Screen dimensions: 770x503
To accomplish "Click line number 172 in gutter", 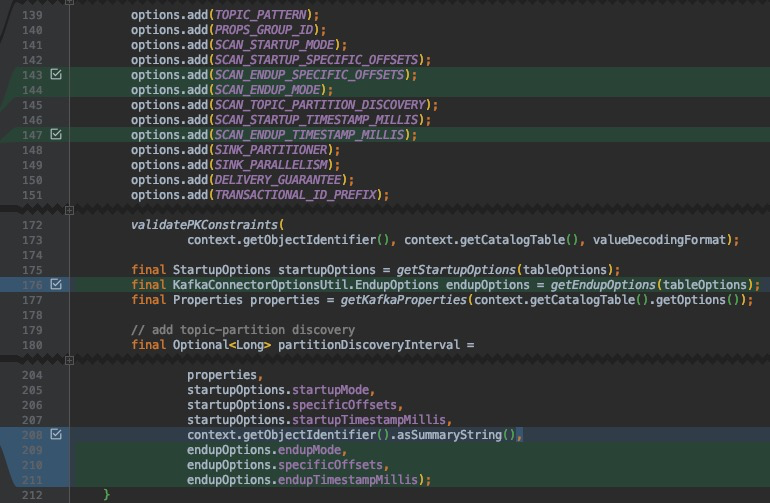I will click(x=32, y=225).
